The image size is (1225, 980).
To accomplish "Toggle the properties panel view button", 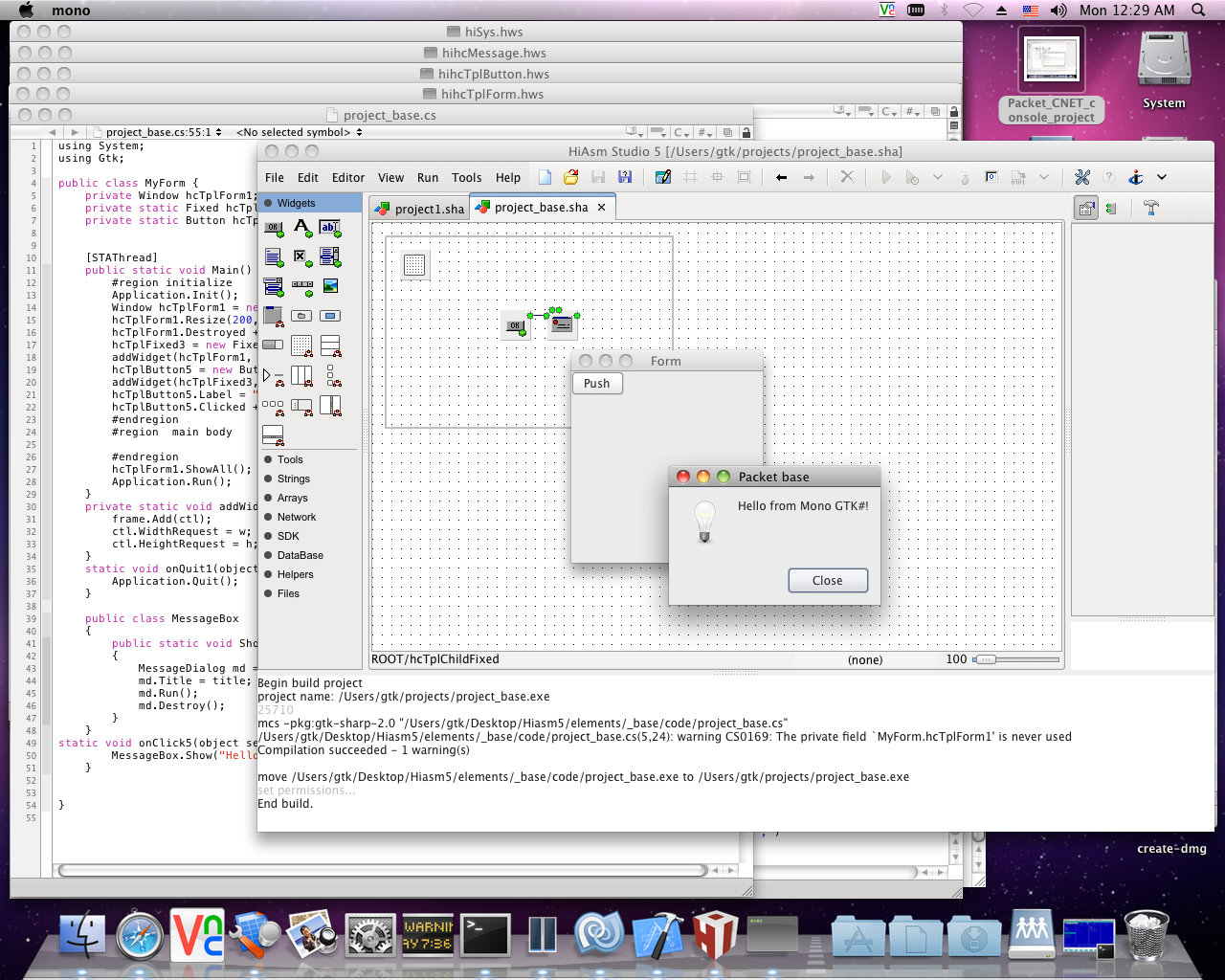I will tap(1085, 208).
